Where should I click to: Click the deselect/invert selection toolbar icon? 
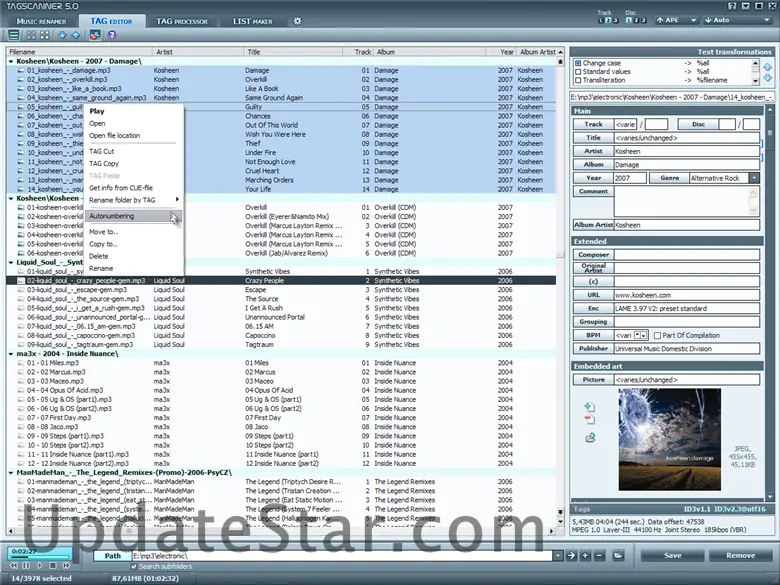[45, 35]
